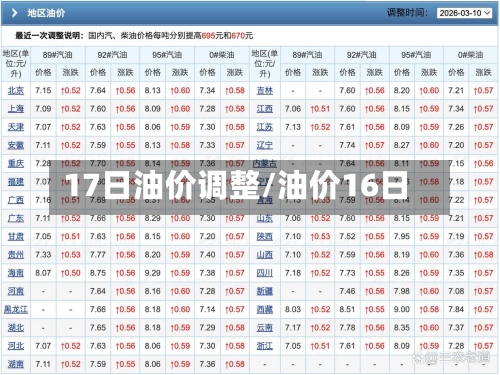Select the 云南 region link
This screenshot has width=500, height=375.
pyautogui.click(x=265, y=328)
